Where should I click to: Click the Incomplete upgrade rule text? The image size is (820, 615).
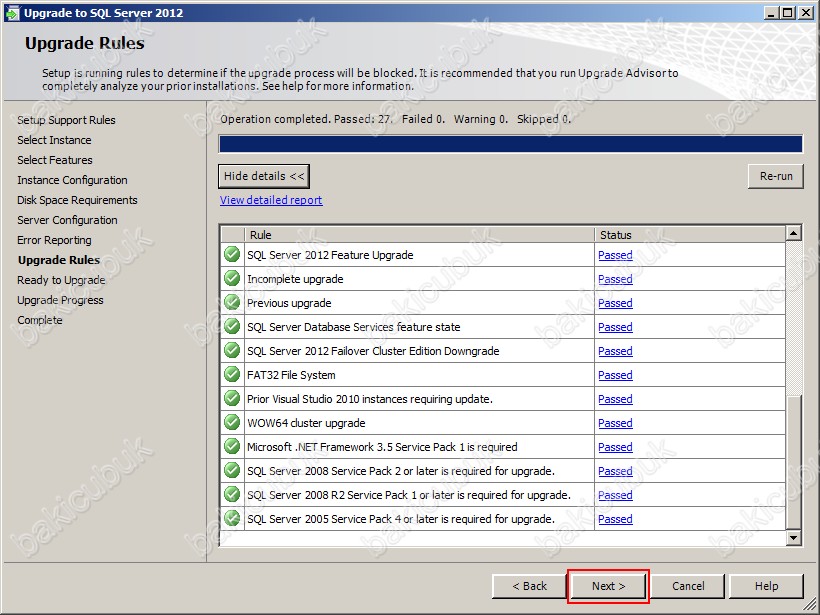click(295, 279)
